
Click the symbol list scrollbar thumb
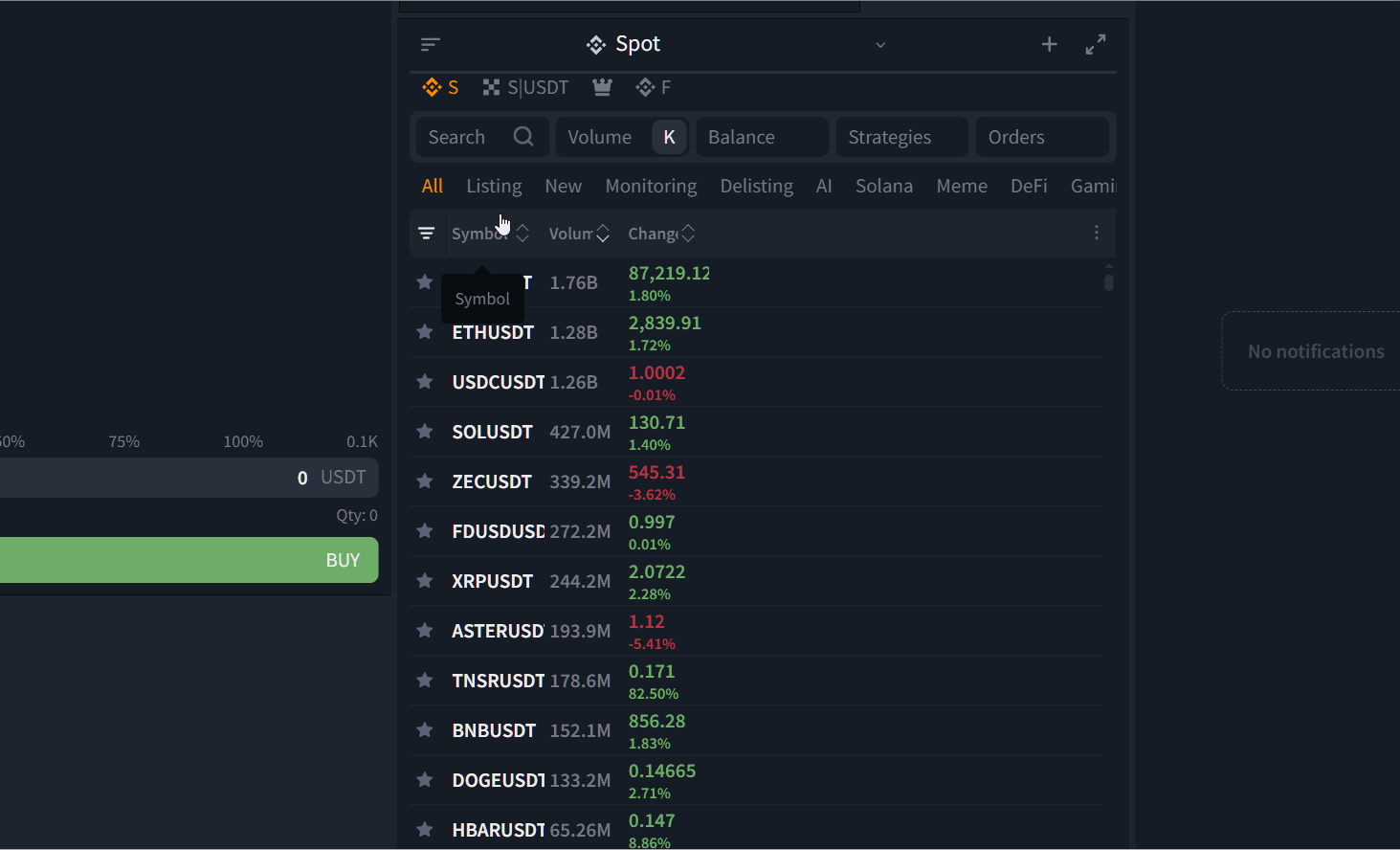coord(1108,282)
